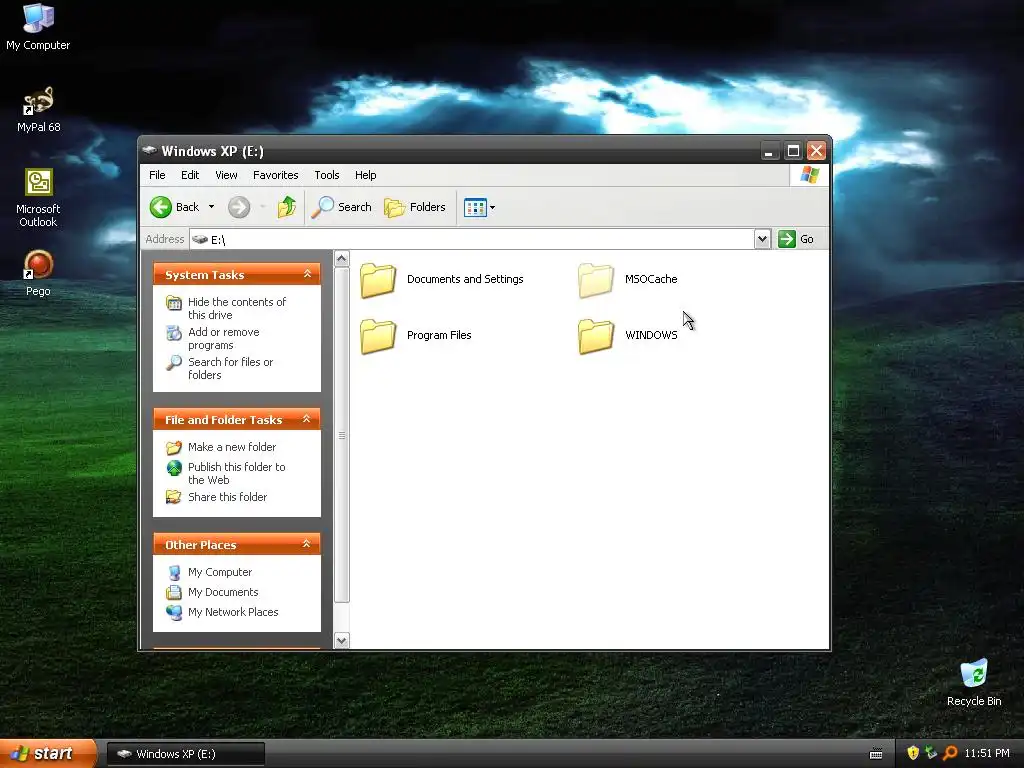Click the Windows flag logo in menu bar
This screenshot has width=1024, height=768.
click(810, 175)
